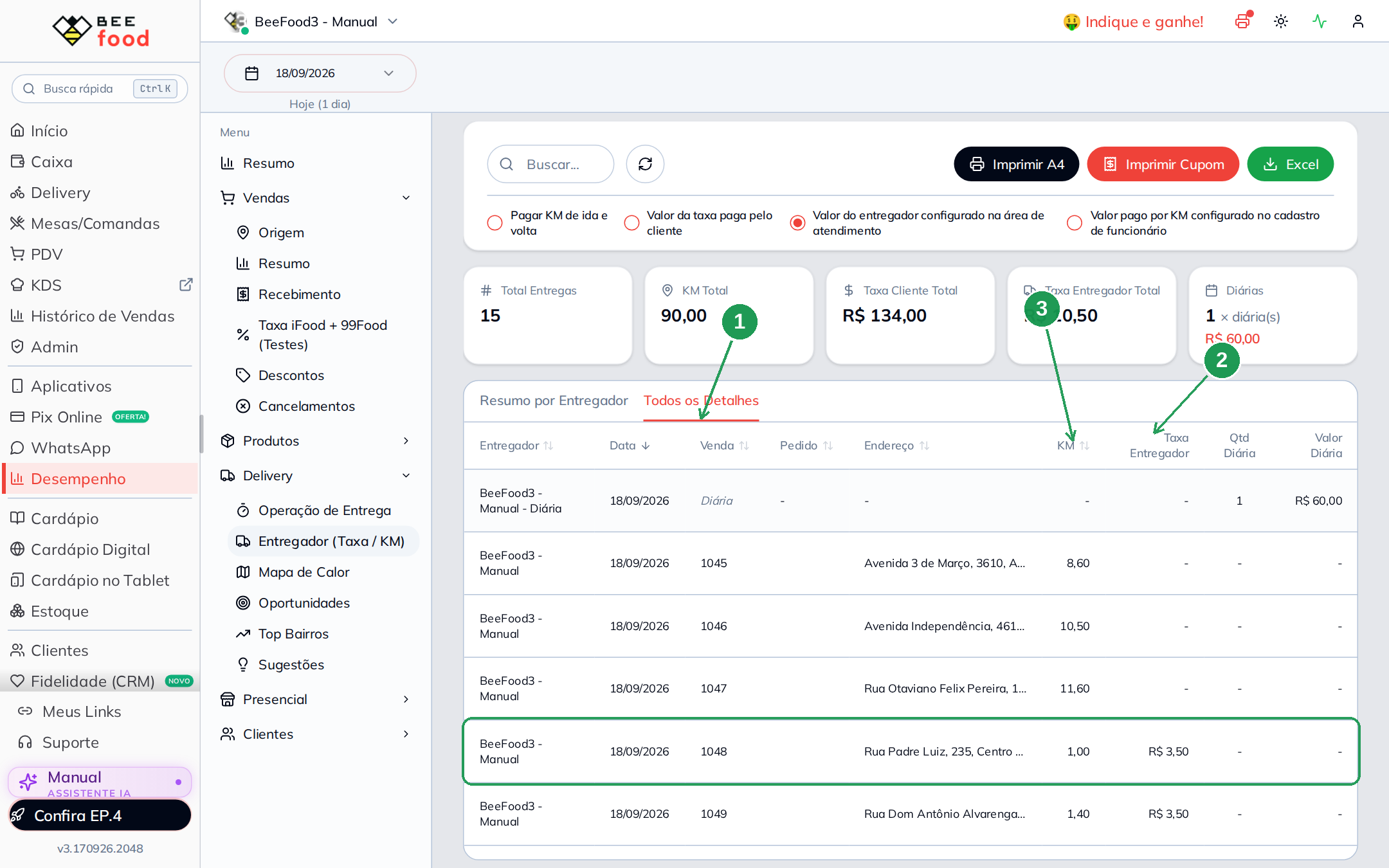This screenshot has height=868, width=1389.
Task: Sort by Pedido column arrows
Action: (828, 446)
